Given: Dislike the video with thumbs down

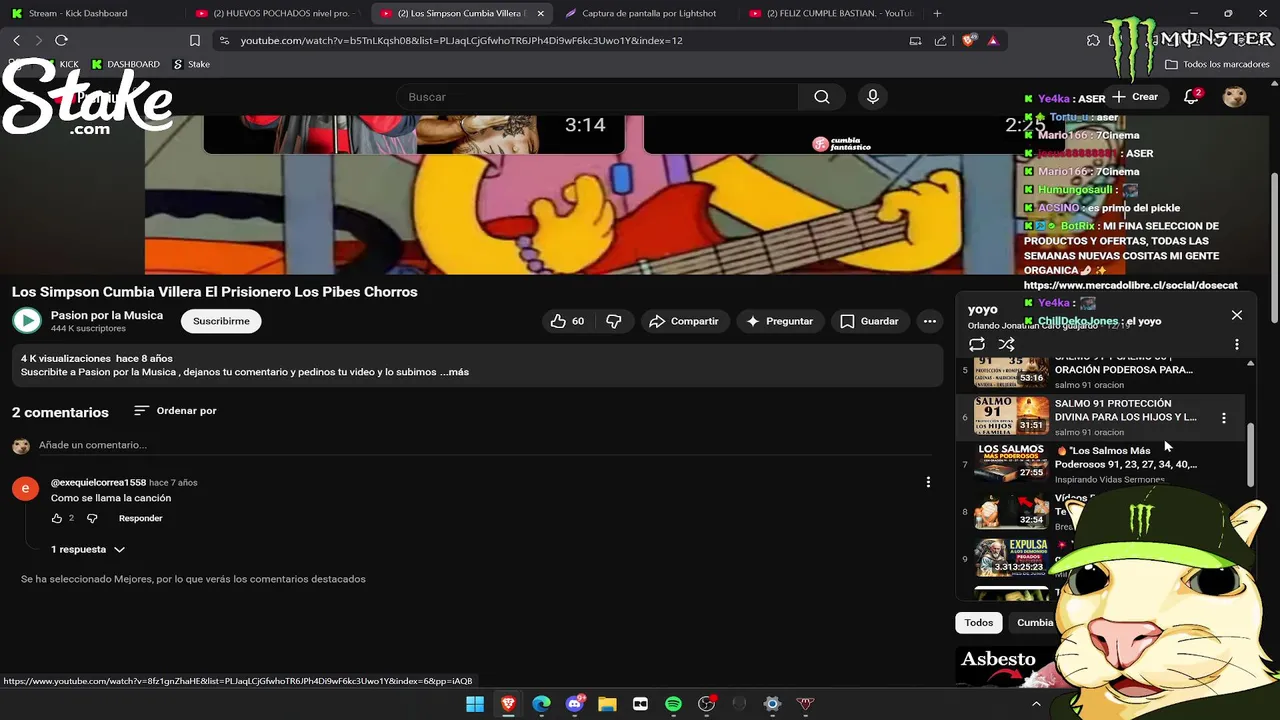Looking at the screenshot, I should [x=614, y=321].
